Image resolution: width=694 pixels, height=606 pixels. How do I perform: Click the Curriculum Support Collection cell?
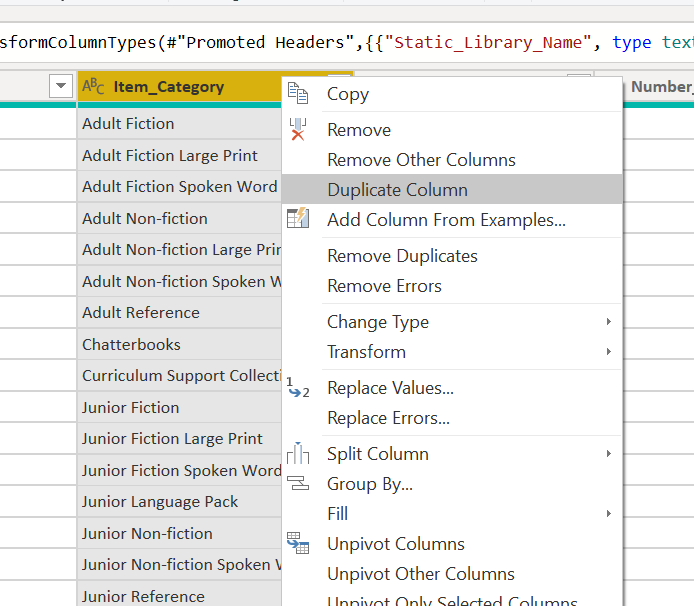(179, 375)
